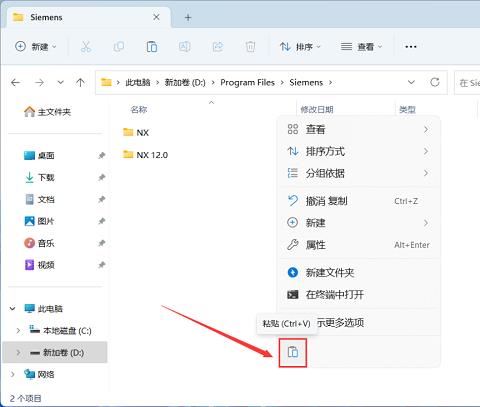Image resolution: width=480 pixels, height=407 pixels.
Task: Go back with the left arrow
Action: (15, 82)
